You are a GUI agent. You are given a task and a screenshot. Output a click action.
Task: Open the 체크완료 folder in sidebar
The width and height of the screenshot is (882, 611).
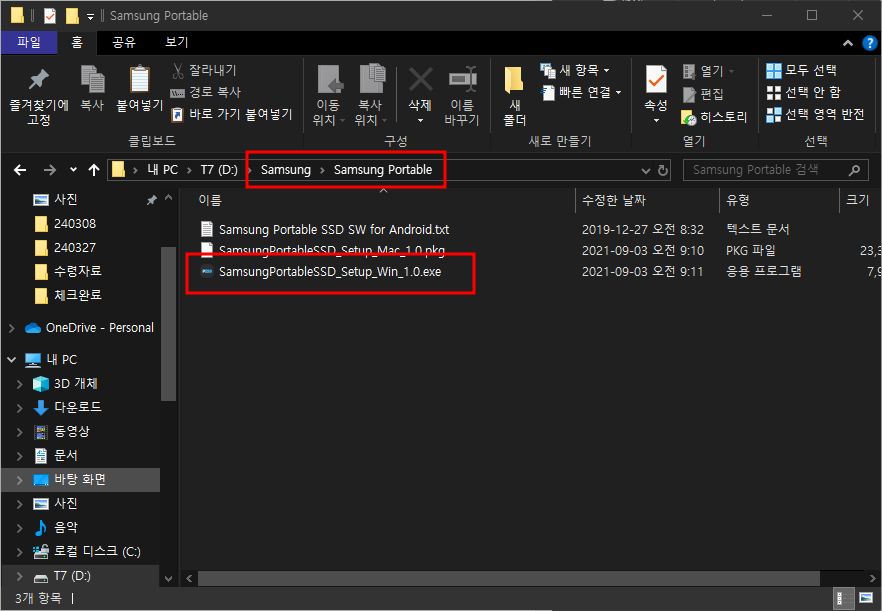pyautogui.click(x=78, y=295)
